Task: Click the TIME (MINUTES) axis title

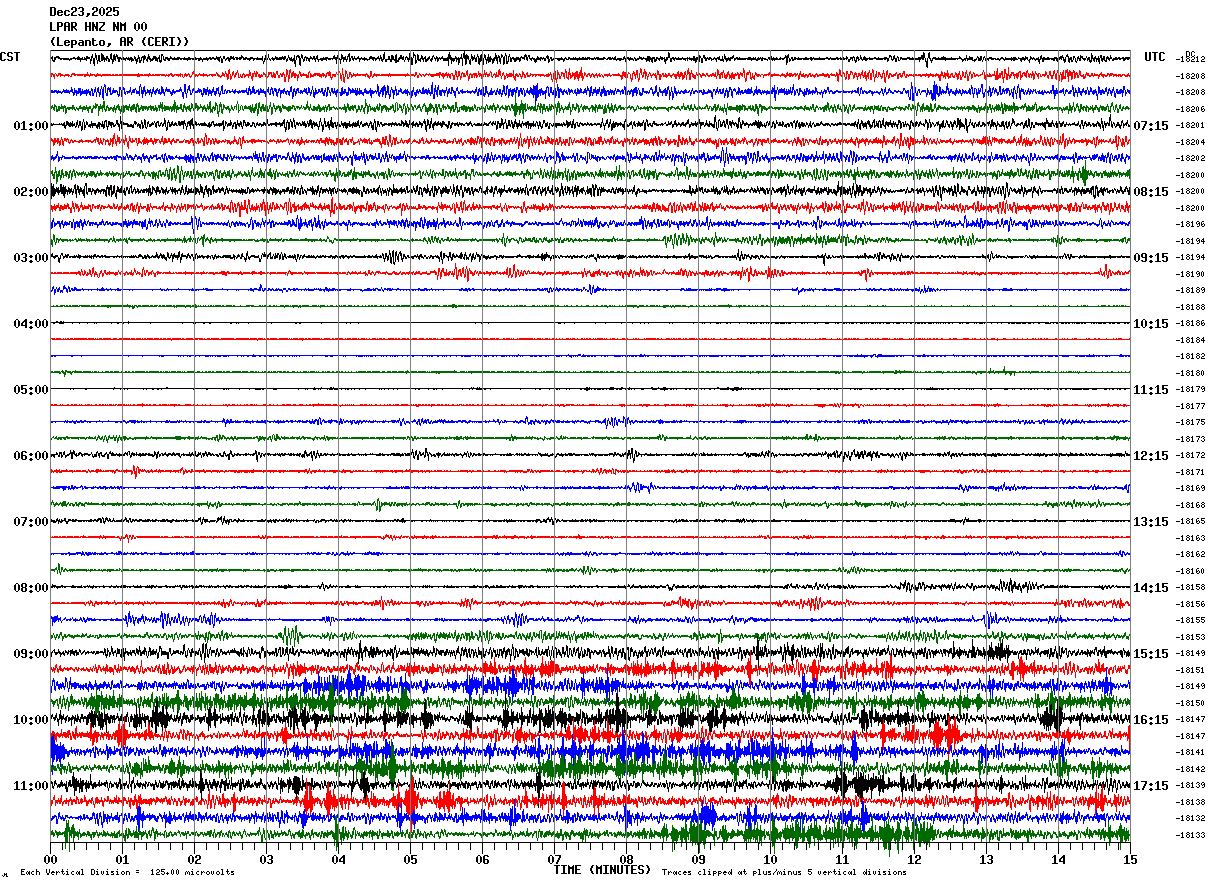Action: (x=602, y=871)
